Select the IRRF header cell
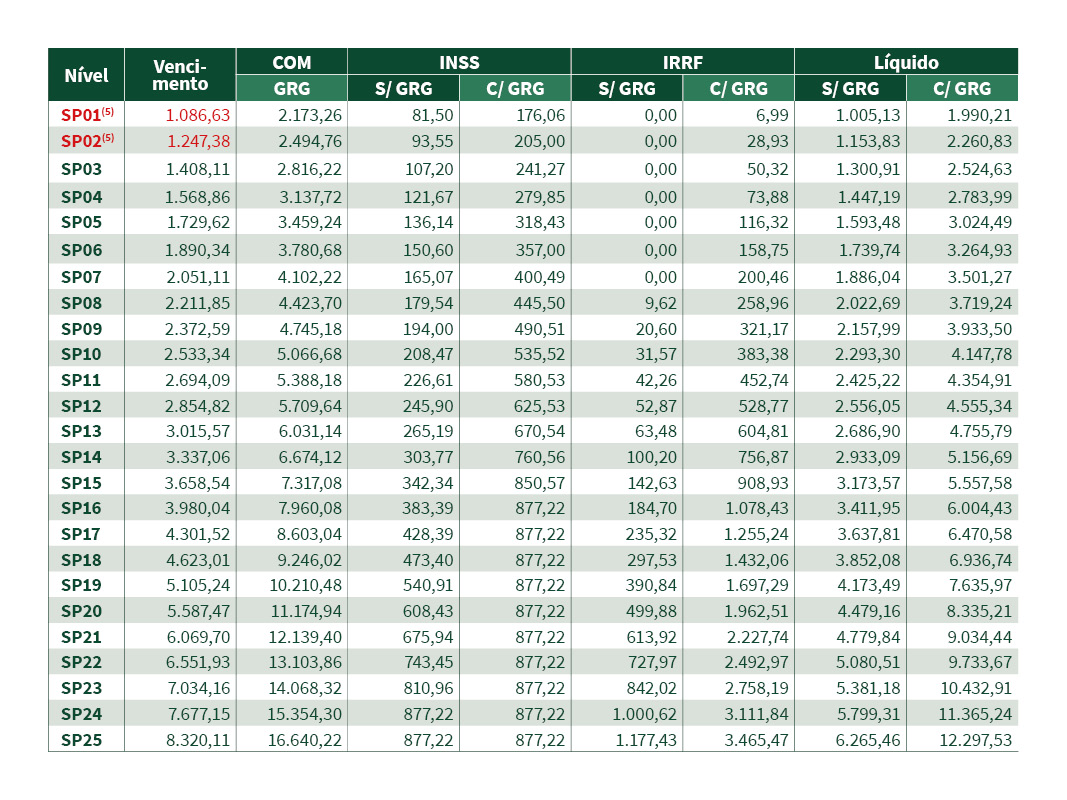 682,62
